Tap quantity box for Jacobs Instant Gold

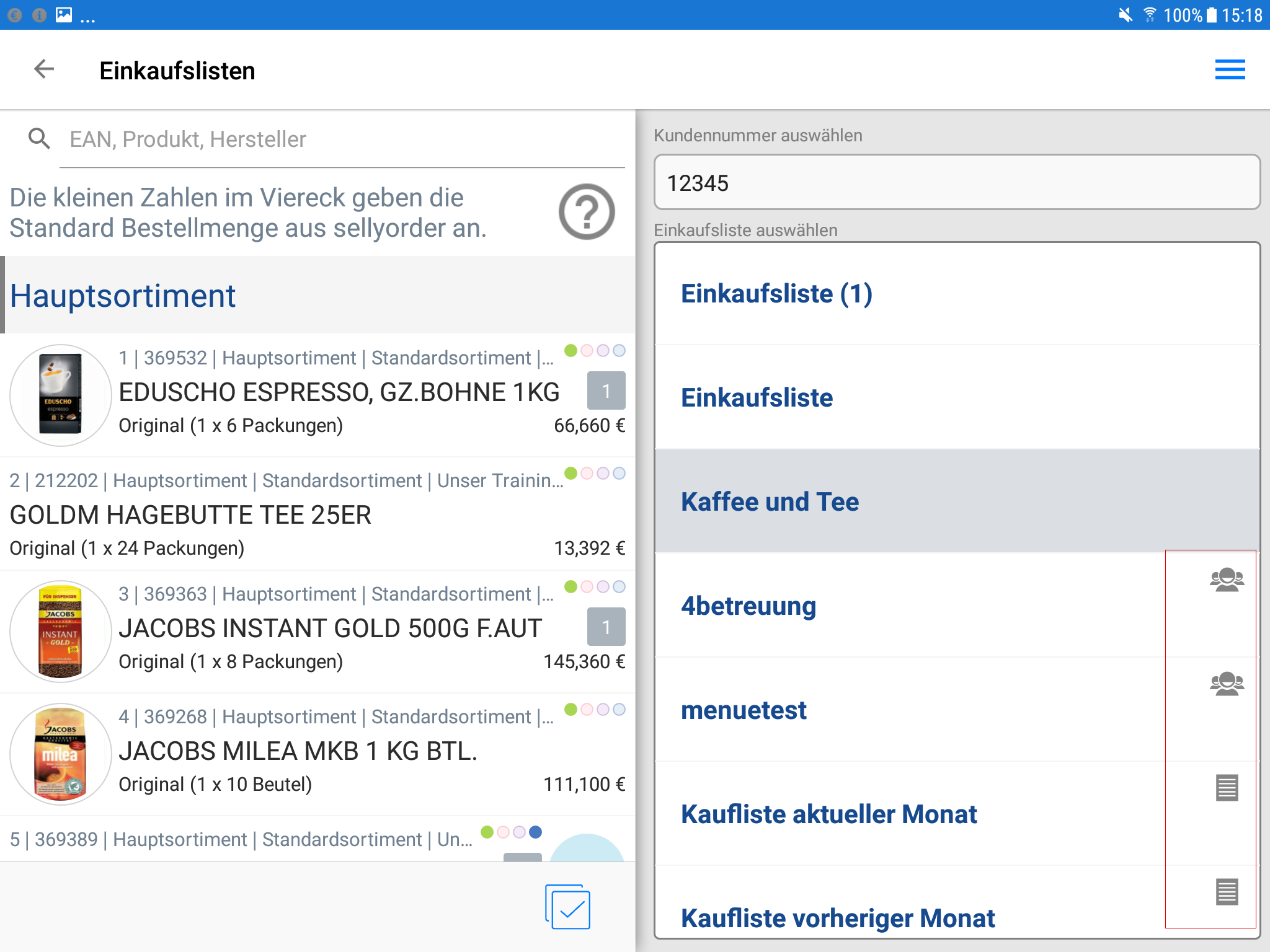606,627
